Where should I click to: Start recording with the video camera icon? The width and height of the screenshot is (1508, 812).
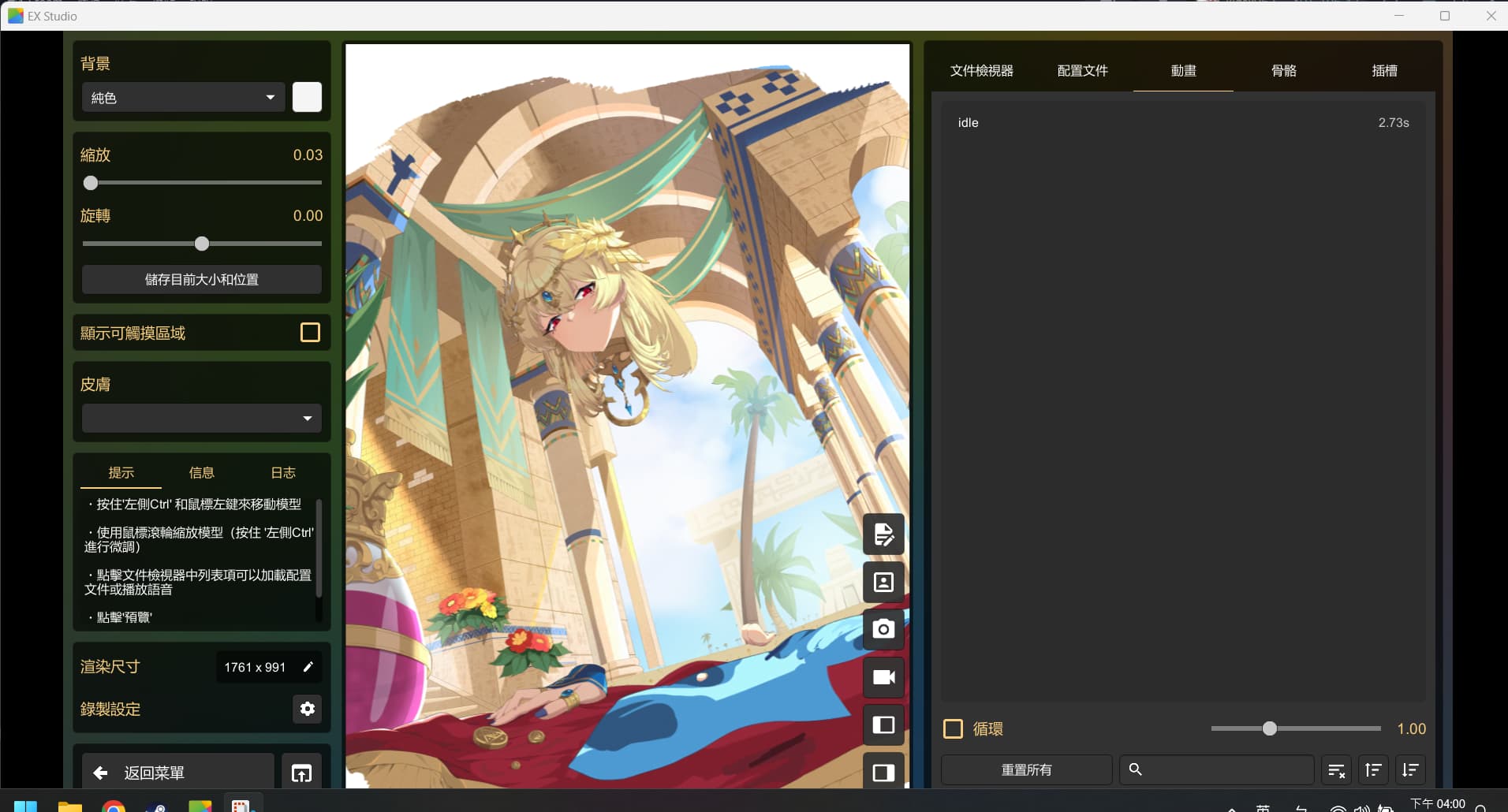(883, 677)
